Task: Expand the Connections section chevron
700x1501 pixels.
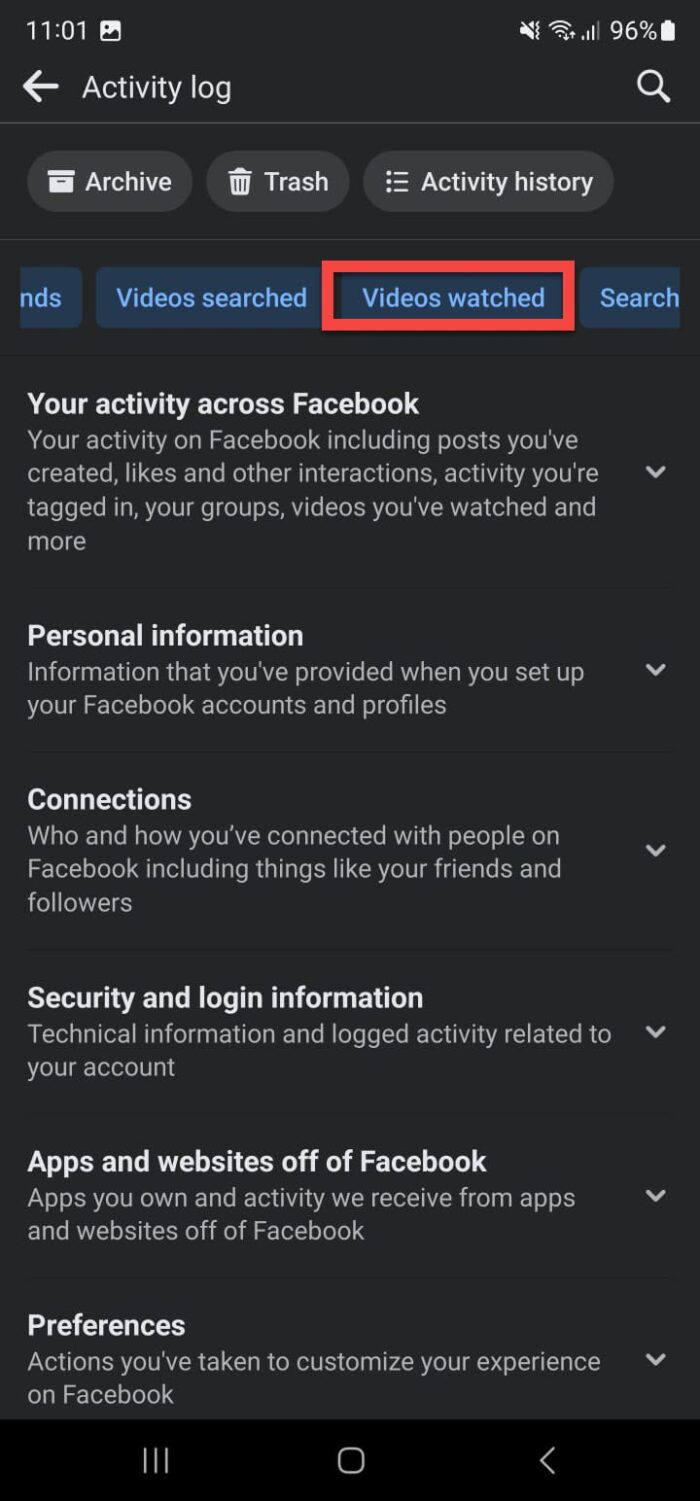Action: point(655,851)
